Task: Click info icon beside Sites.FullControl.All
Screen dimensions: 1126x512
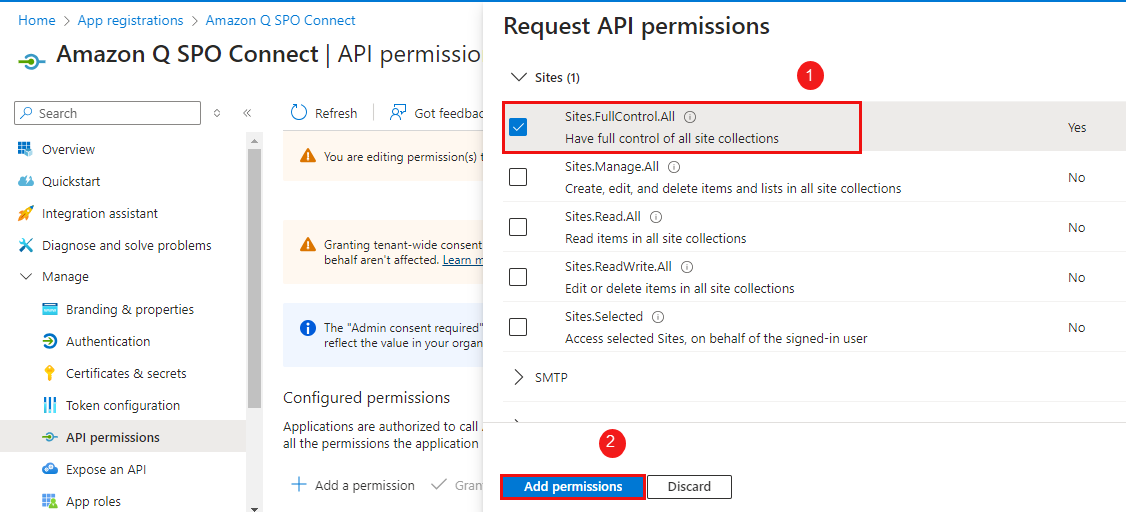Action: pyautogui.click(x=690, y=117)
